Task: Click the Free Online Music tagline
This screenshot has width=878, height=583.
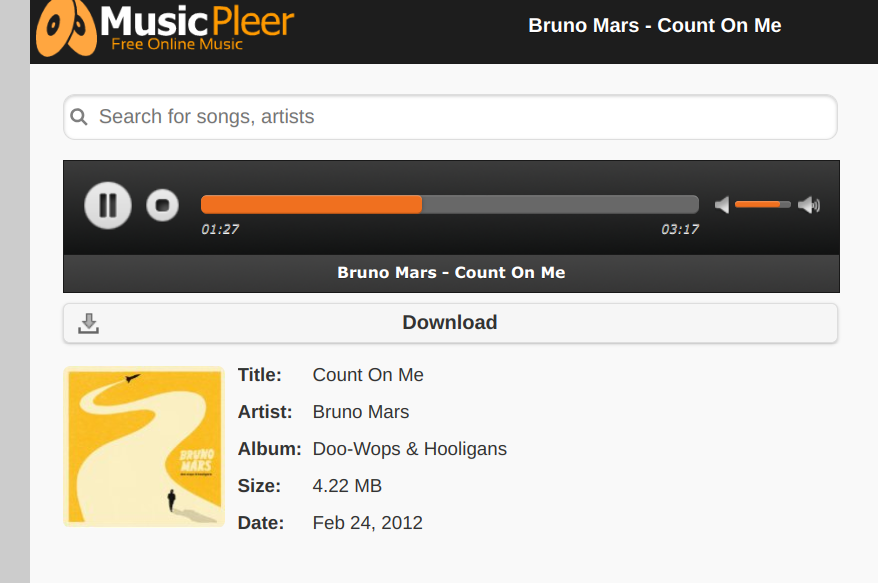Action: pos(177,45)
